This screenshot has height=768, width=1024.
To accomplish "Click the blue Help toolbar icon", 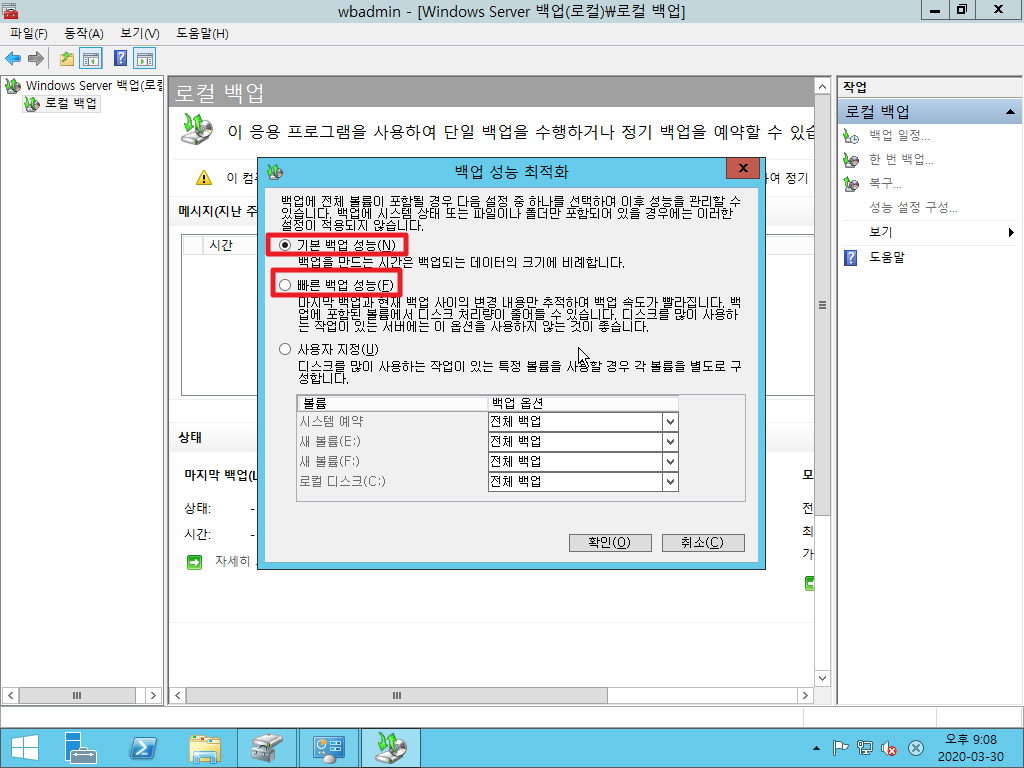I will [x=120, y=59].
